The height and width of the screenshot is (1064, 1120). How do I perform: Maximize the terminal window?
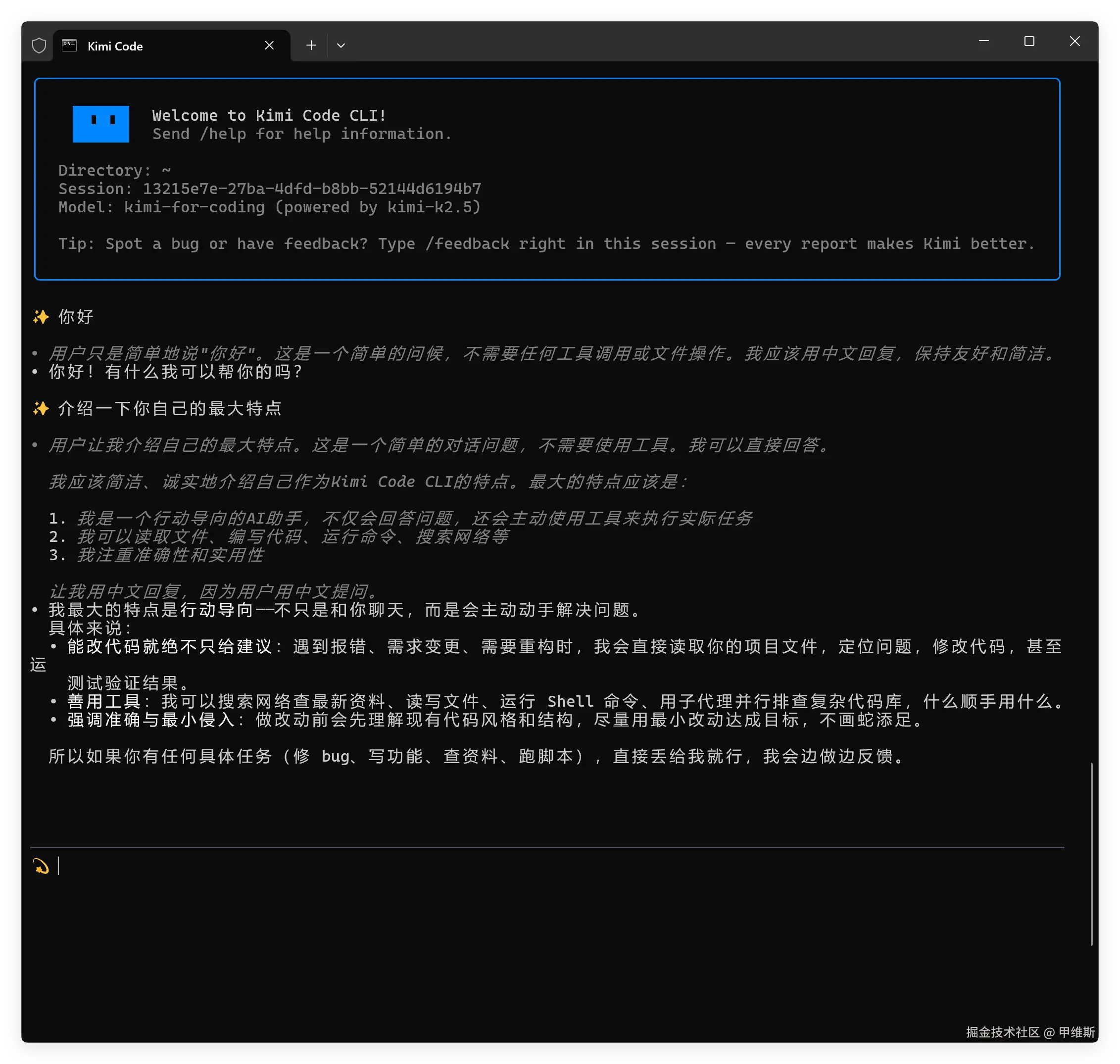[1029, 42]
